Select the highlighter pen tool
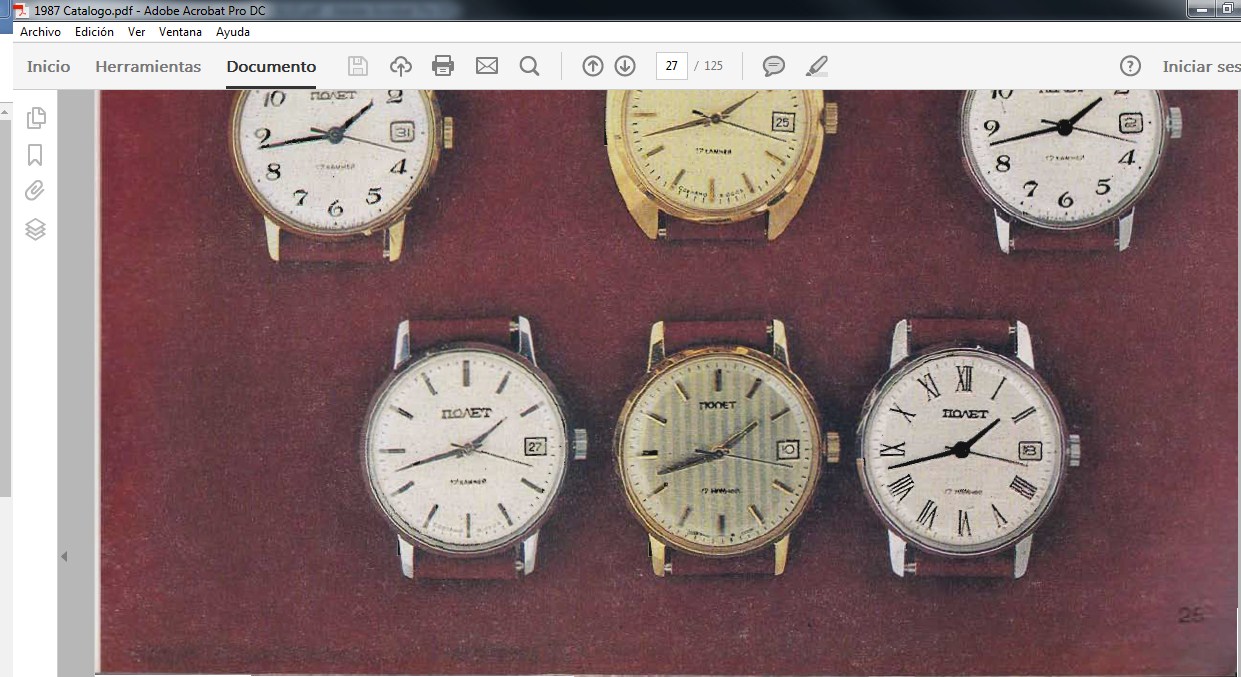Screen dimensions: 1241x677 (817, 66)
